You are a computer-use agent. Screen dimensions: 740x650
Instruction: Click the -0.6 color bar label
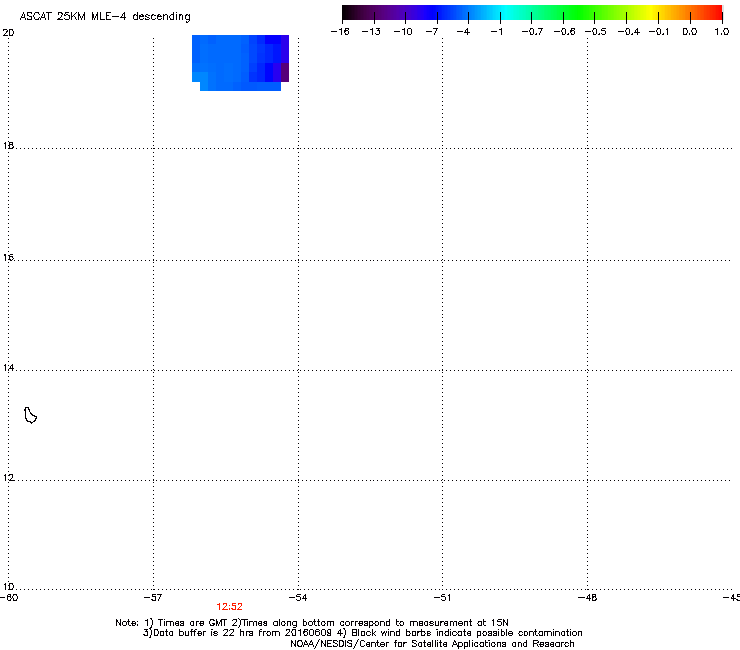tap(564, 32)
